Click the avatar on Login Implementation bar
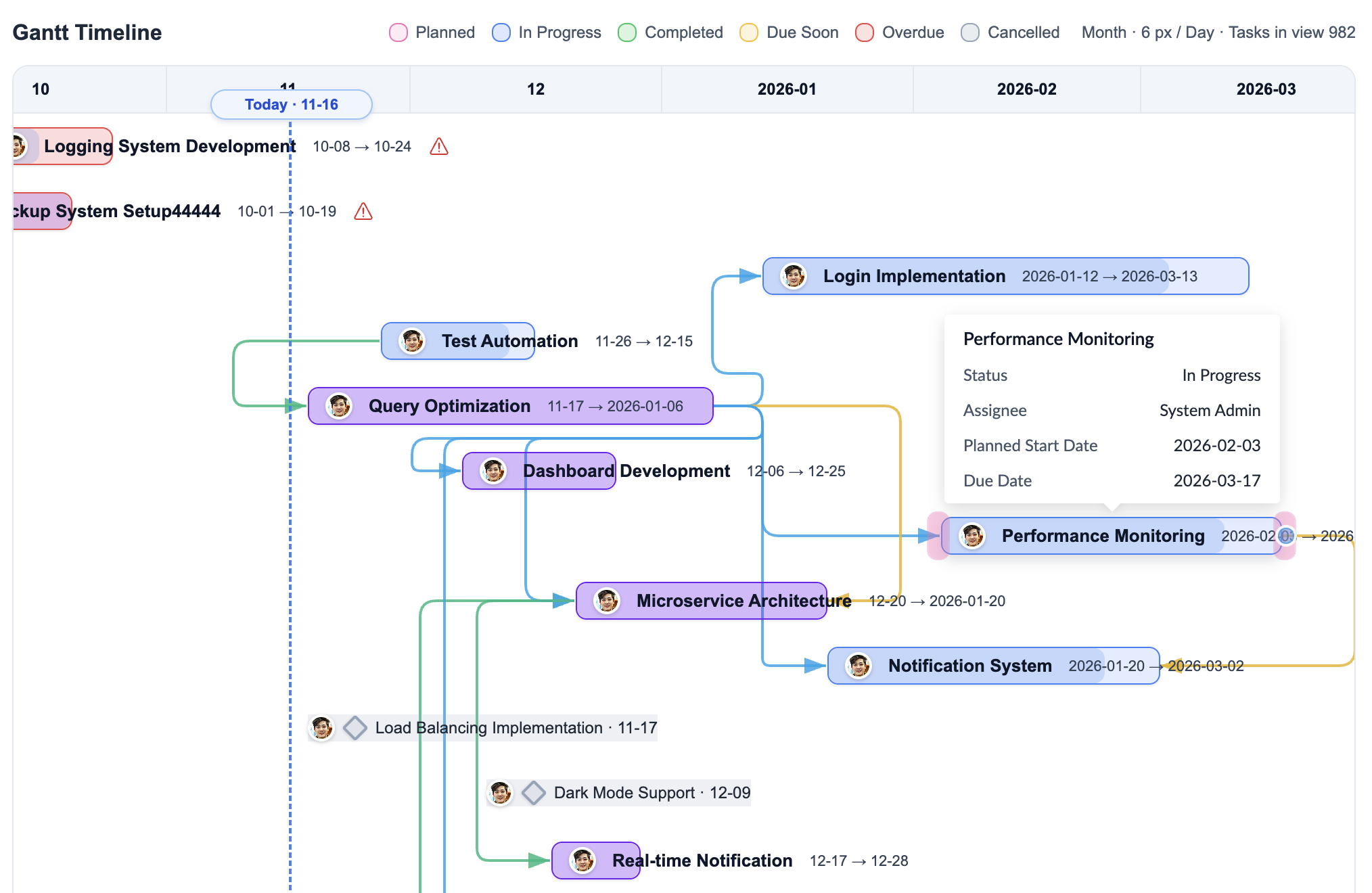This screenshot has height=893, width=1372. tap(793, 276)
